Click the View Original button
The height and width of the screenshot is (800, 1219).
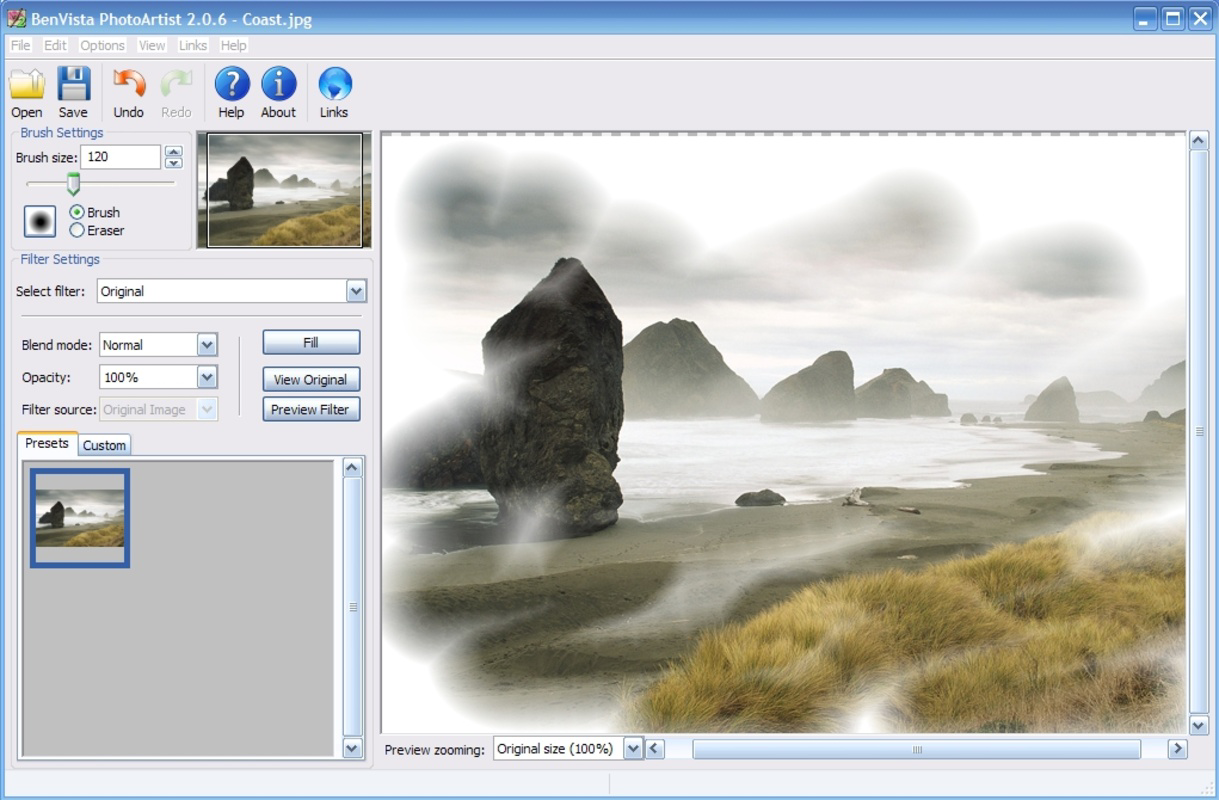pos(311,379)
